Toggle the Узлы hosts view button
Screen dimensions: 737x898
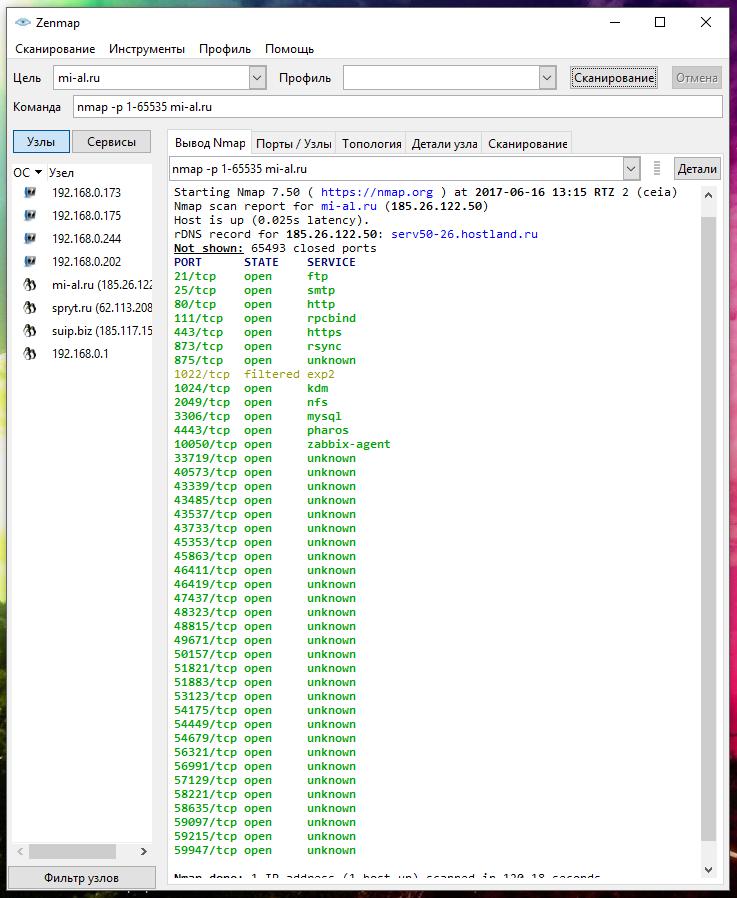click(x=41, y=142)
